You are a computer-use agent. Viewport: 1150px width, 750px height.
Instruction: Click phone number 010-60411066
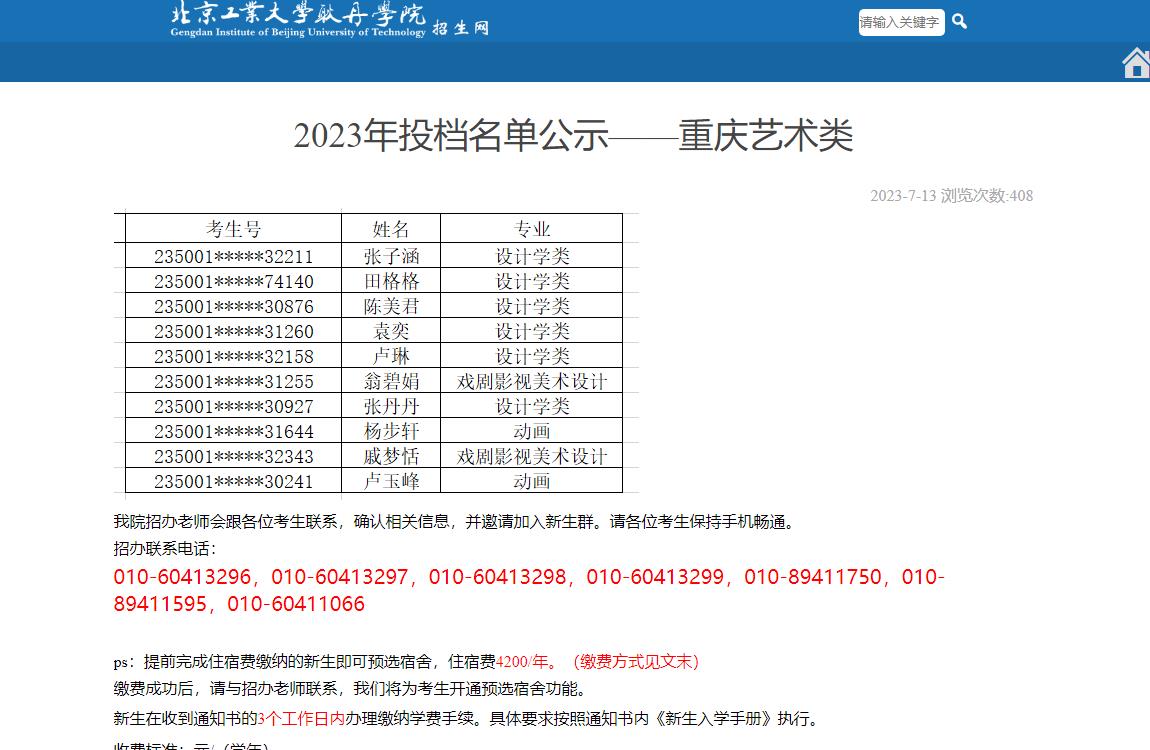click(x=296, y=604)
